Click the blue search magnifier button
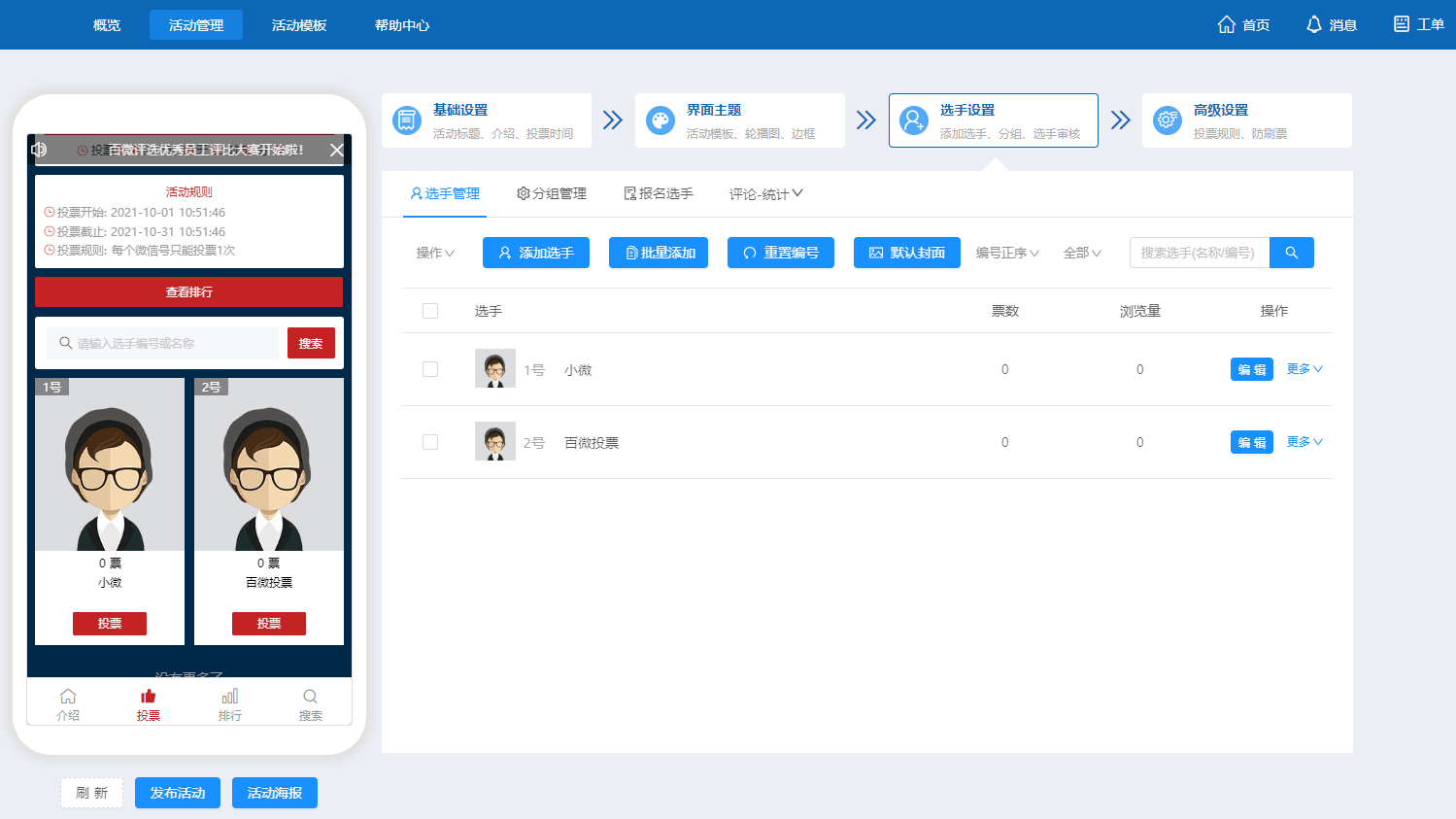Screen dimensions: 1456x819 click(1292, 253)
